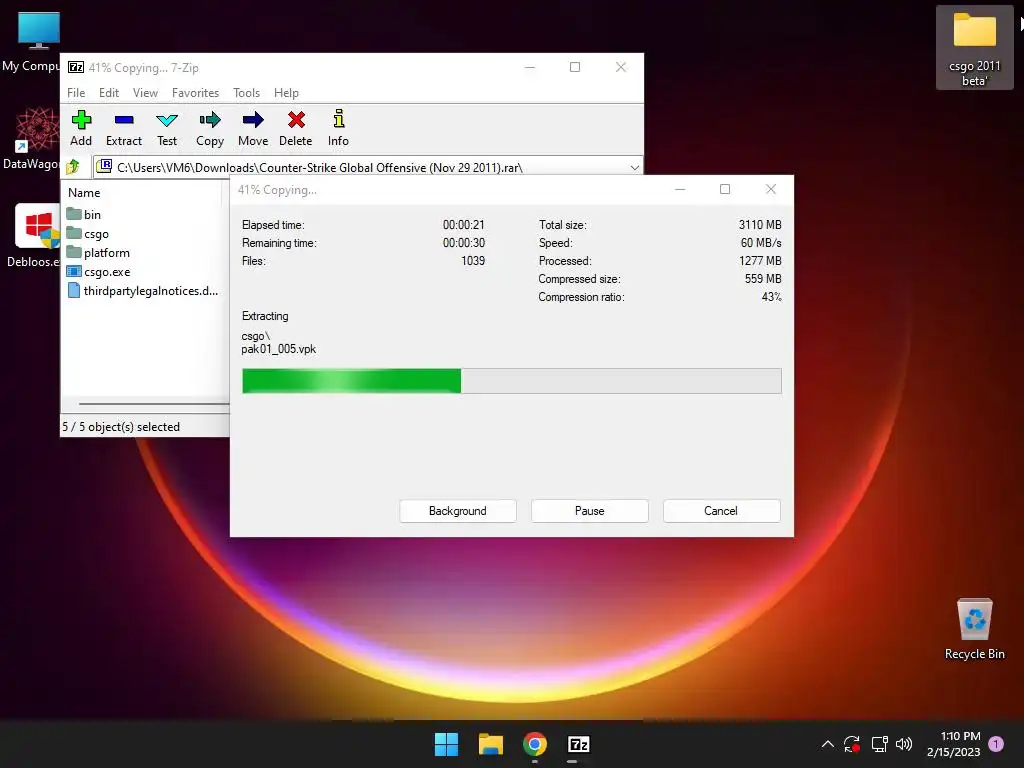1024x768 pixels.
Task: Cancel the copying operation
Action: [x=721, y=511]
